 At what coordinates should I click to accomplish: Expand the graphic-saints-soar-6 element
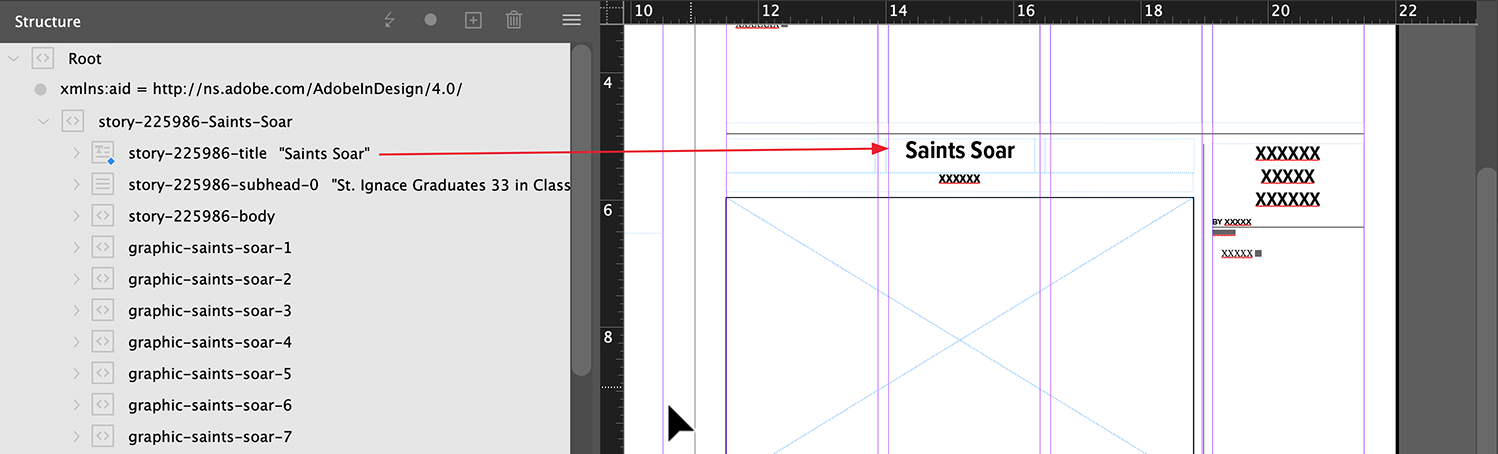point(76,405)
